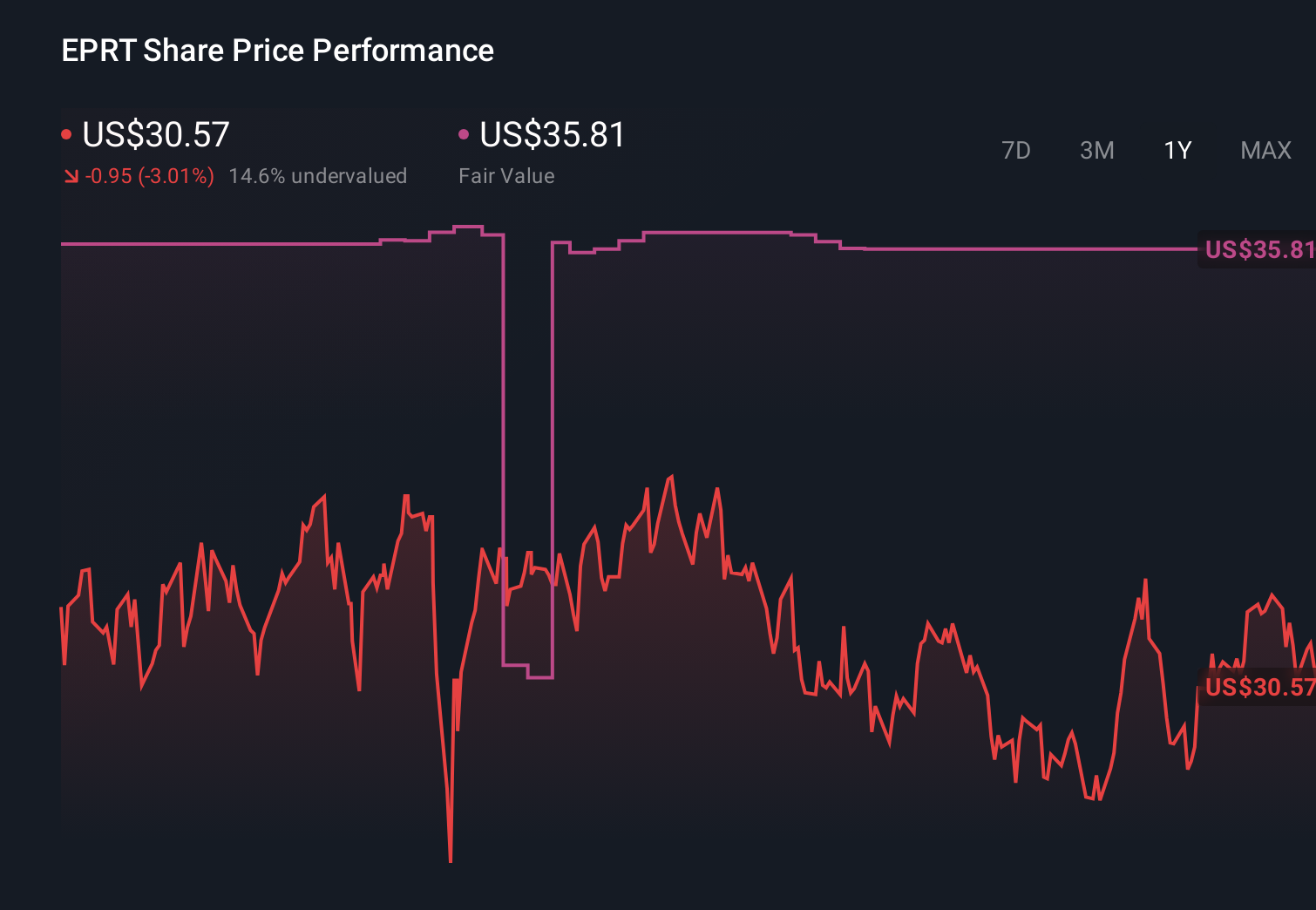Image resolution: width=1316 pixels, height=910 pixels.
Task: Toggle the 1Y view off
Action: pyautogui.click(x=1177, y=150)
